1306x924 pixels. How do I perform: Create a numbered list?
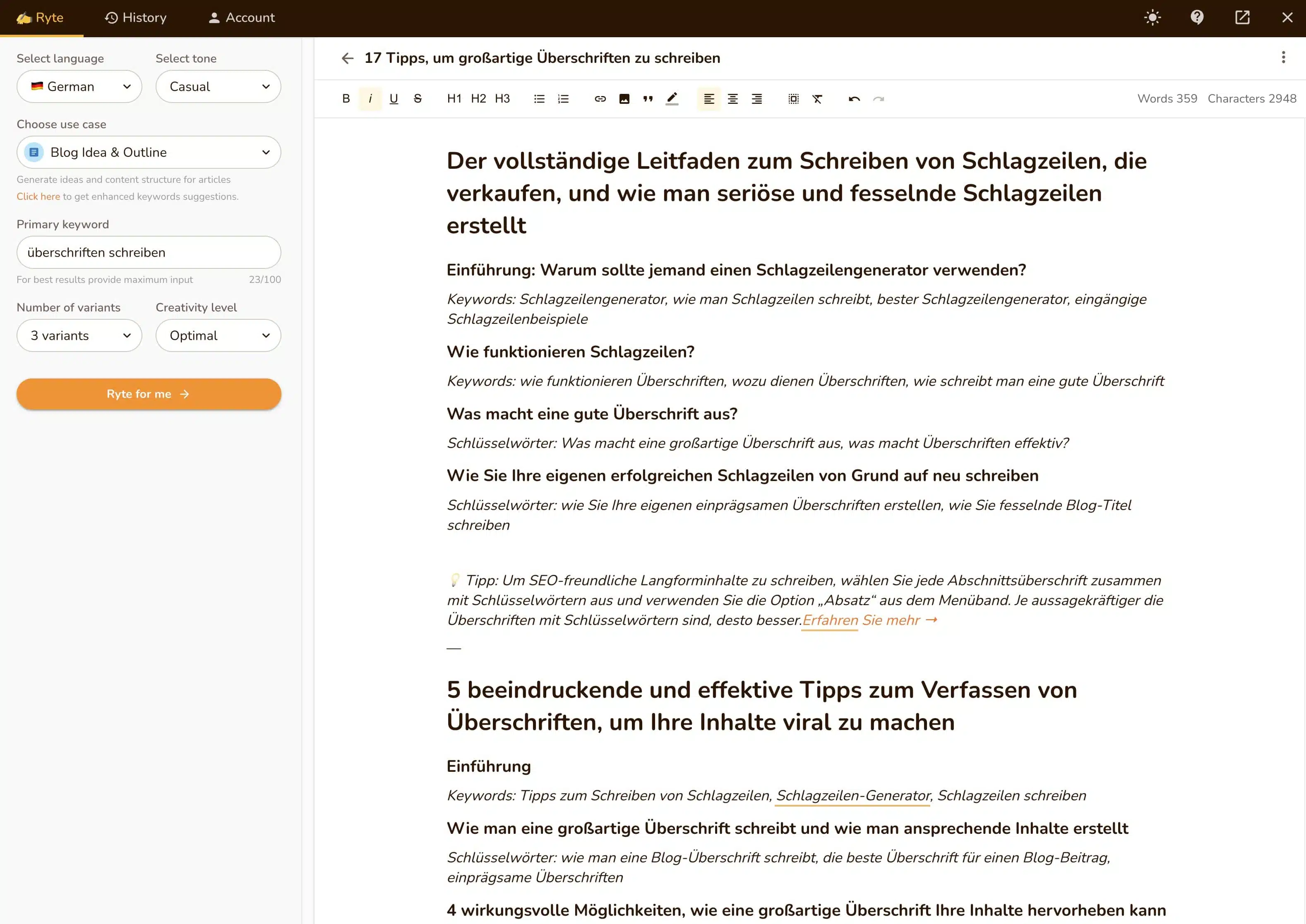563,98
